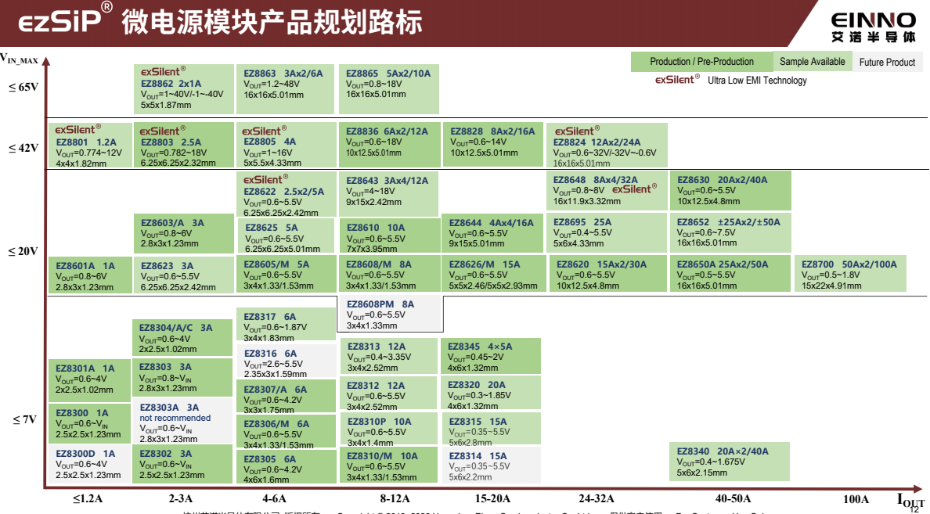Click the EZ8801 1.2A product cell
The height and width of the screenshot is (514, 930).
click(x=90, y=145)
